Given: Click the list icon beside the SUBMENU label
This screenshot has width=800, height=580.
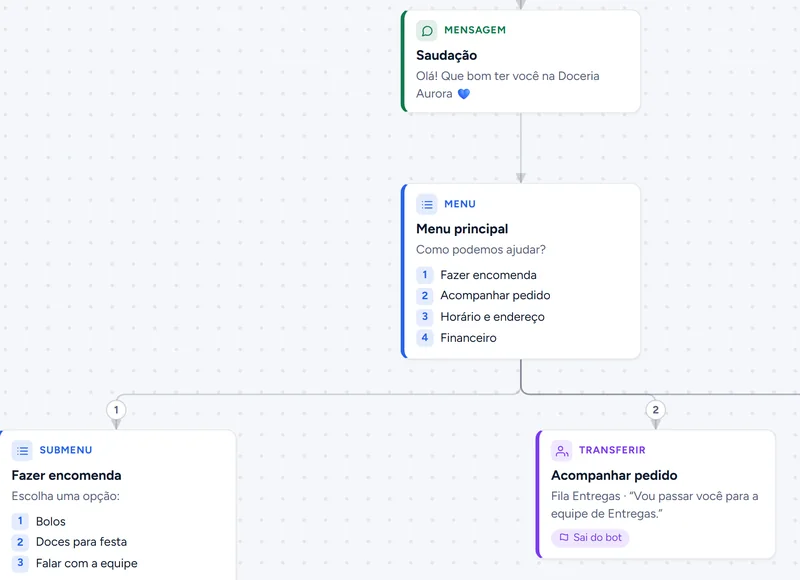Looking at the screenshot, I should (22, 450).
